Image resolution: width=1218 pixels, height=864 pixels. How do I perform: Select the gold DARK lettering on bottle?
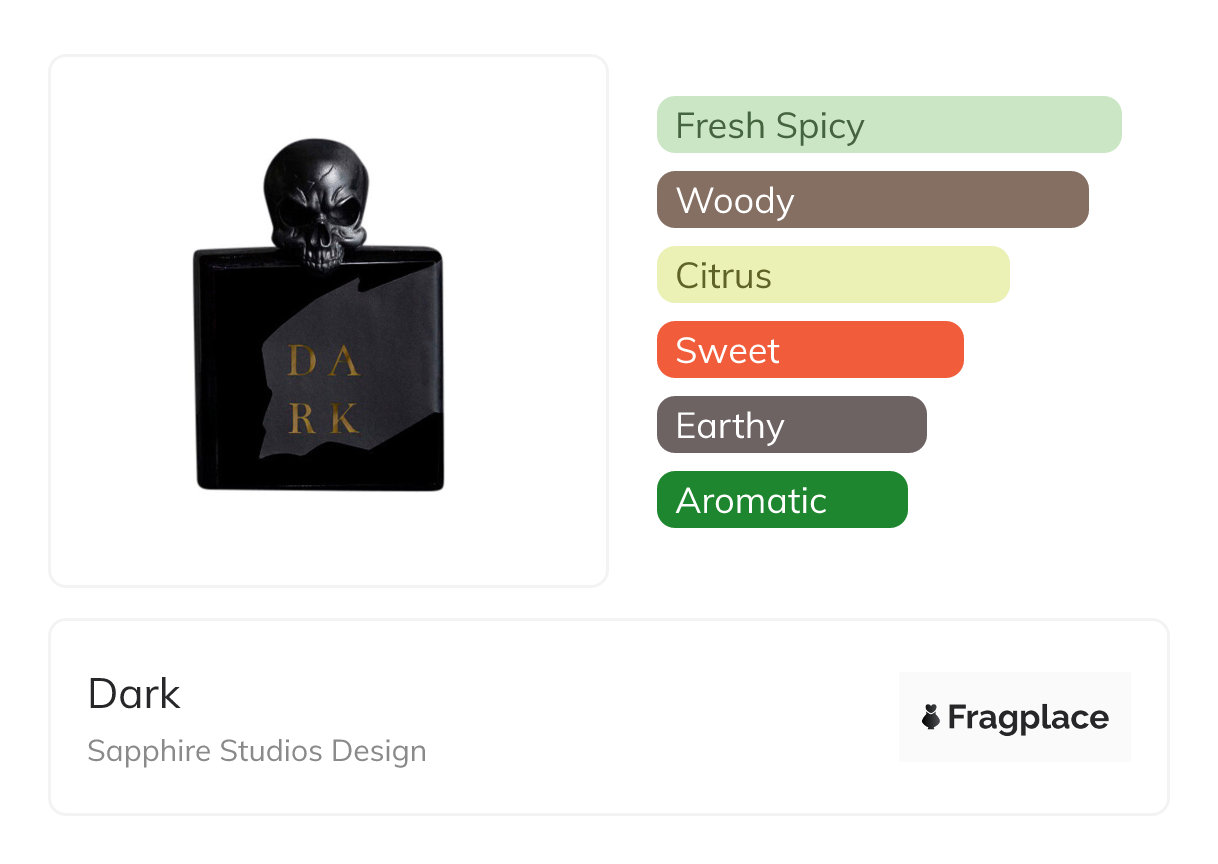(x=323, y=389)
